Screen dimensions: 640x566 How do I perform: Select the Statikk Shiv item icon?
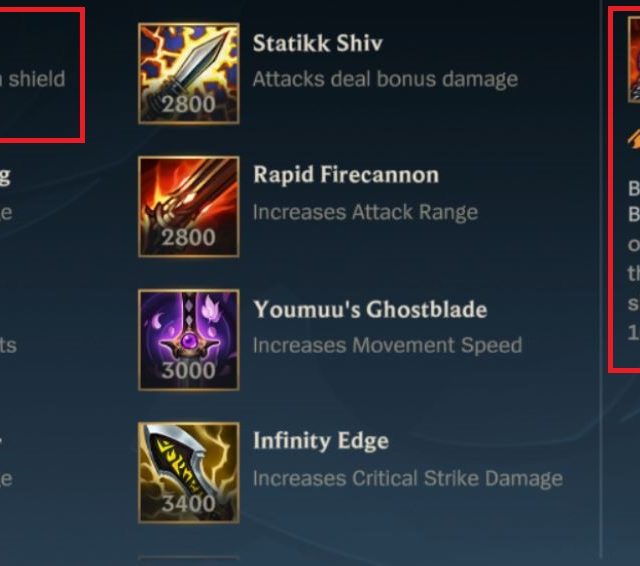click(x=189, y=73)
